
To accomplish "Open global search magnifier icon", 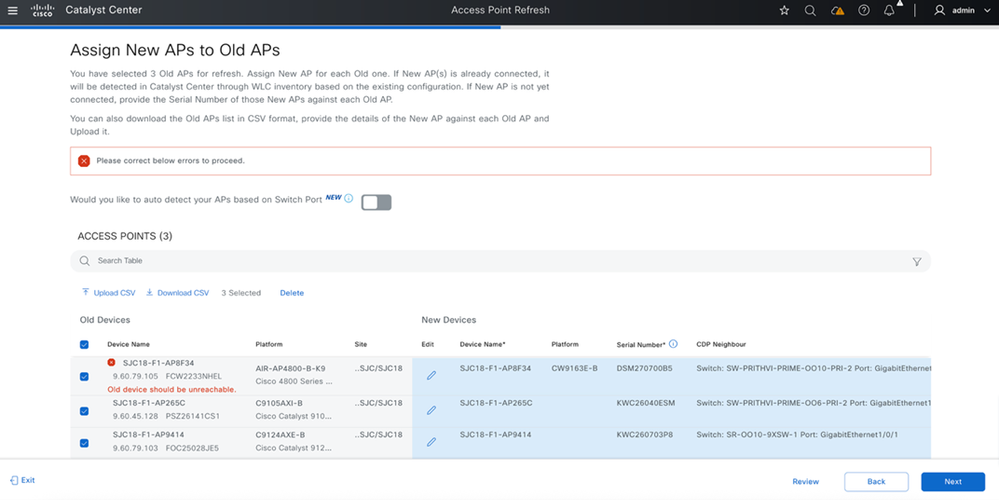I will pos(810,10).
